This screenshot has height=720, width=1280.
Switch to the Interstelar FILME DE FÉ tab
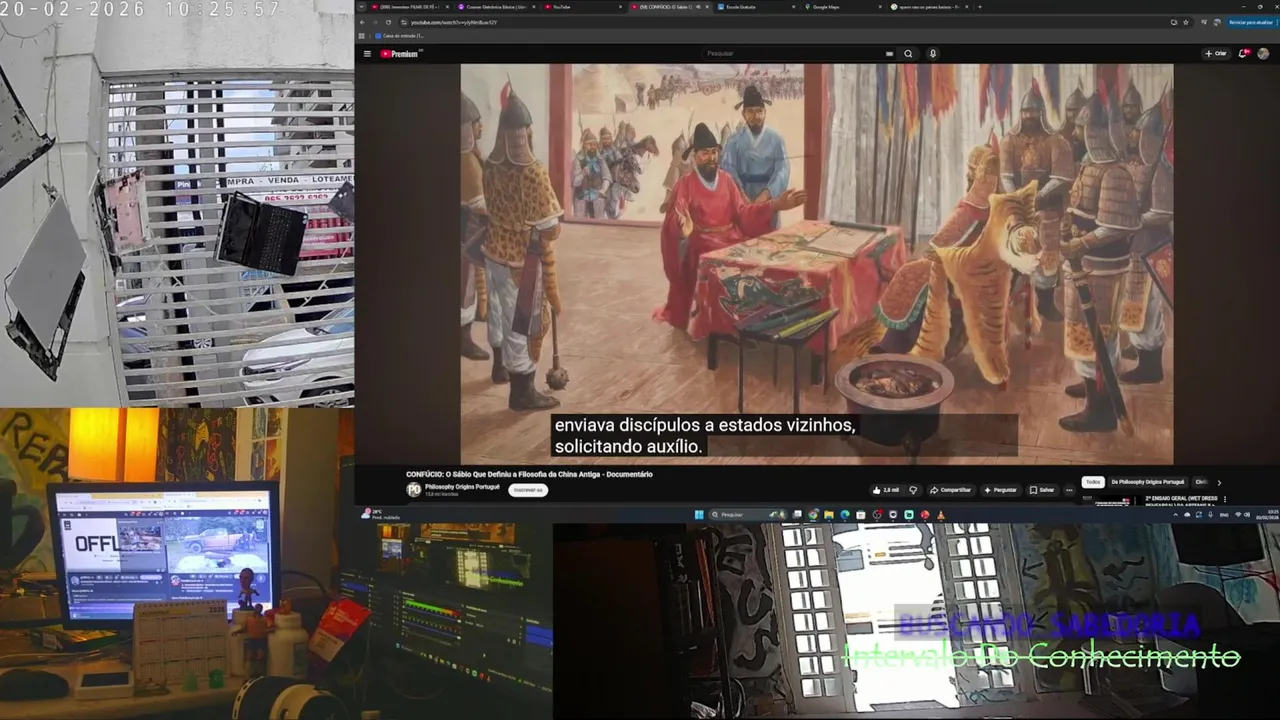410,7
